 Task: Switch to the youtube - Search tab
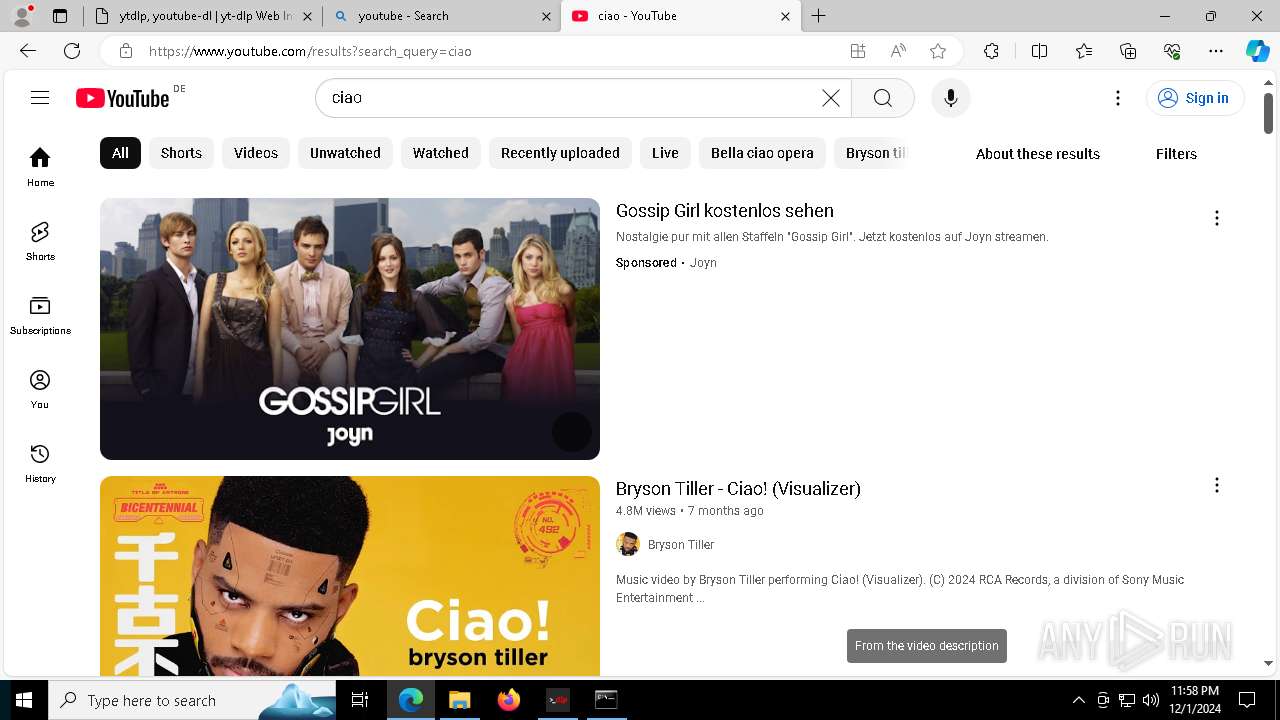(x=442, y=16)
